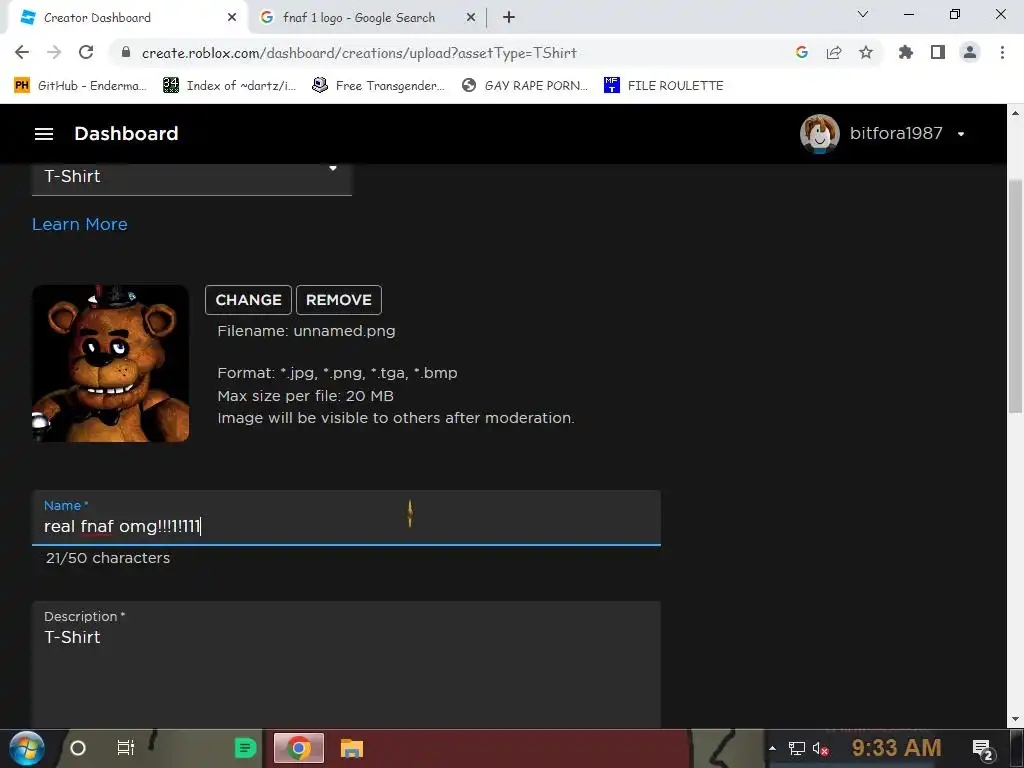Click the page vertical scrollbar thumb
This screenshot has width=1024, height=768.
(x=1015, y=294)
